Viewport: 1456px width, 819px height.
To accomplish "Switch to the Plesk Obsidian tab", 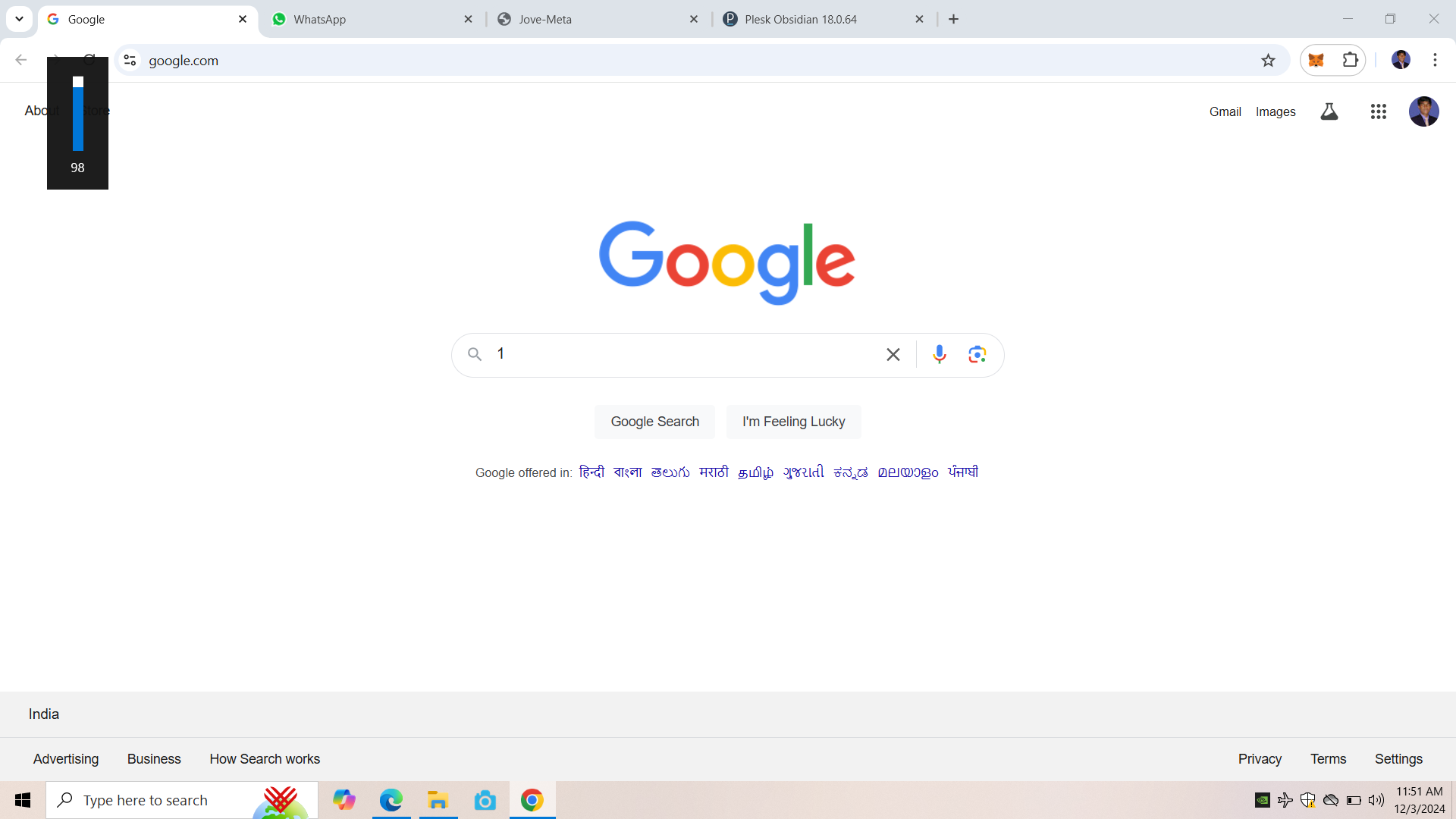I will (824, 19).
